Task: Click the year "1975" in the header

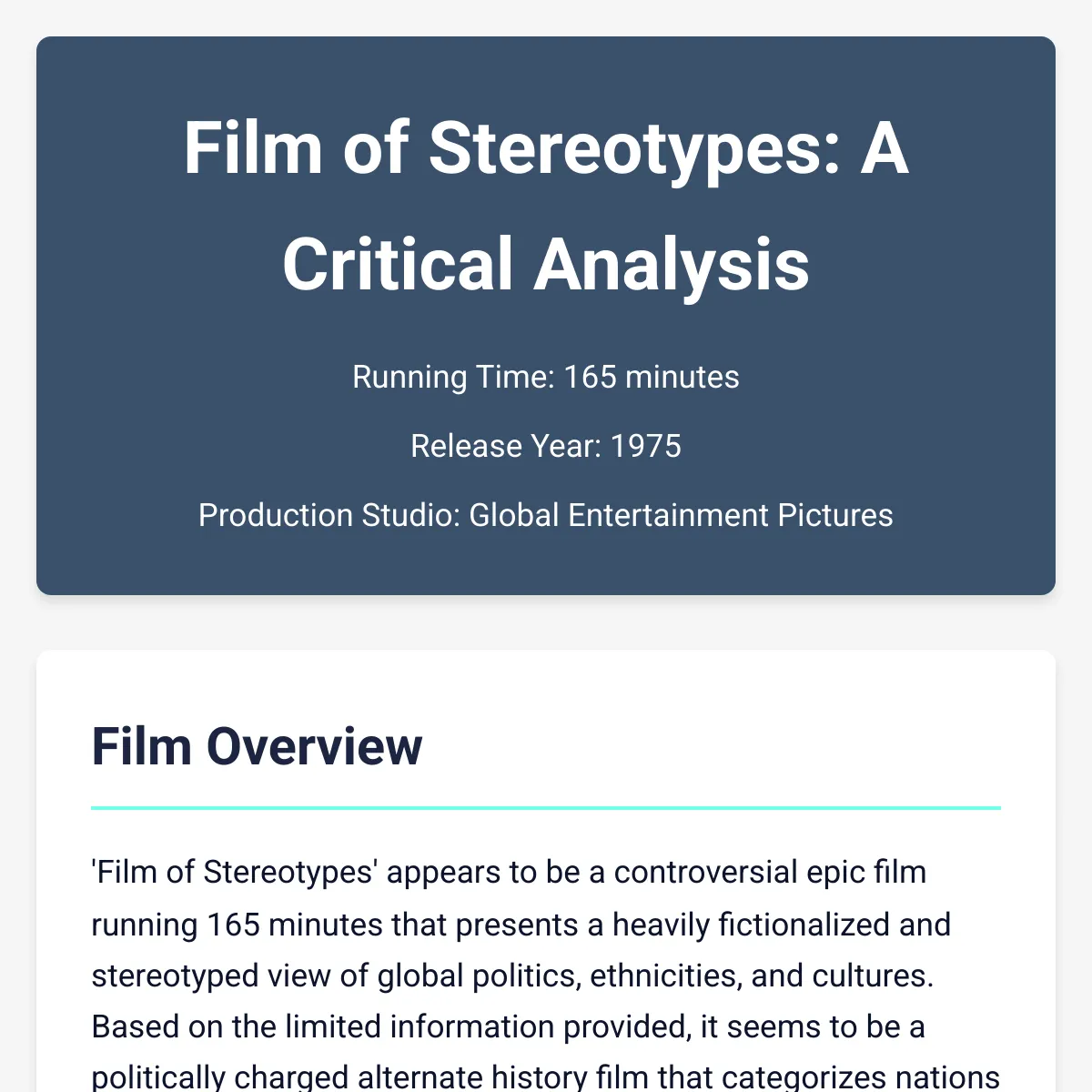Action: point(646,446)
